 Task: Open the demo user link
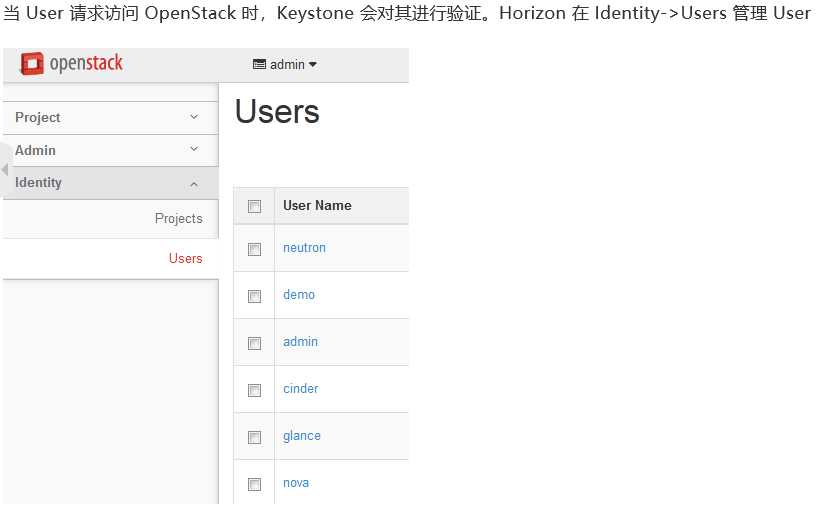tap(299, 295)
